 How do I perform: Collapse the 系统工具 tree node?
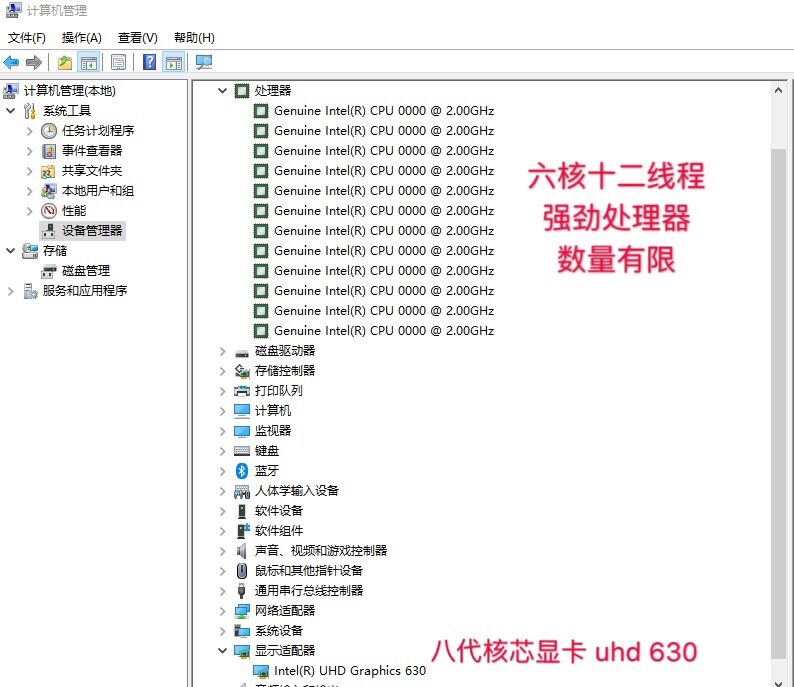(x=11, y=110)
